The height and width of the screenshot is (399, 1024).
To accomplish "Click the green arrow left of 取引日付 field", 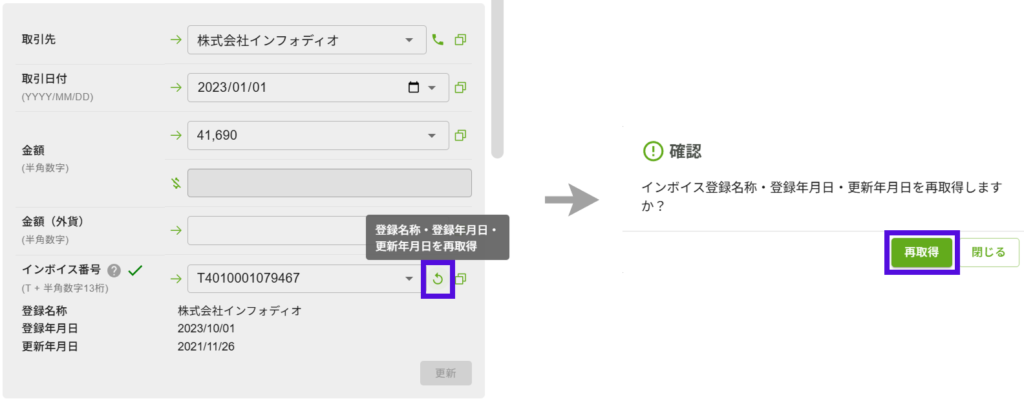I will tap(175, 88).
